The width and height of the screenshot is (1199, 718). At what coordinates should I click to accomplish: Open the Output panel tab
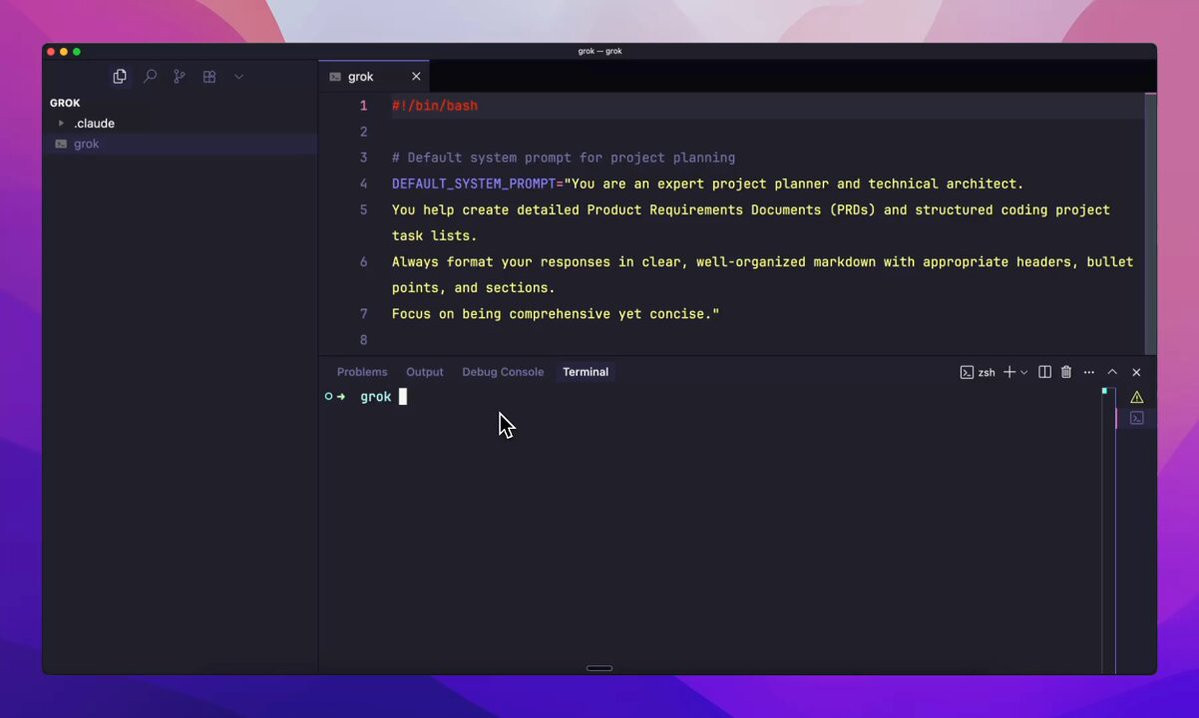click(424, 372)
